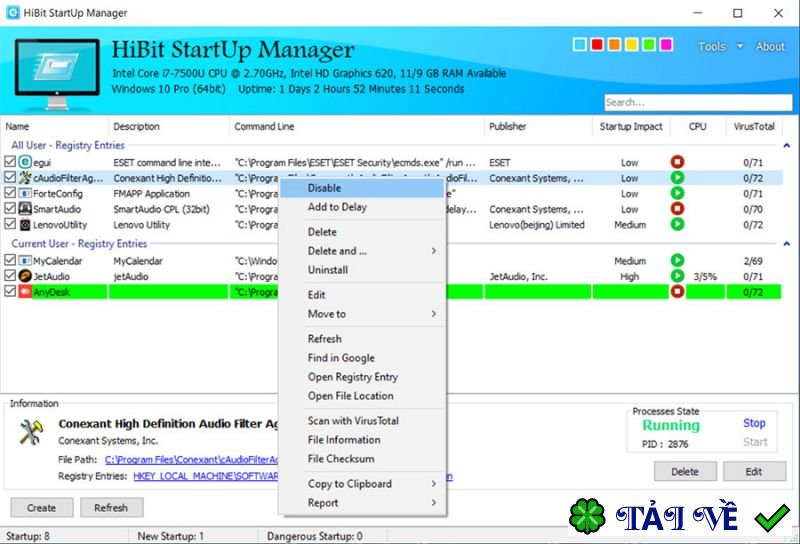The image size is (800, 544).
Task: Choose Disable from the context menu
Action: [362, 188]
